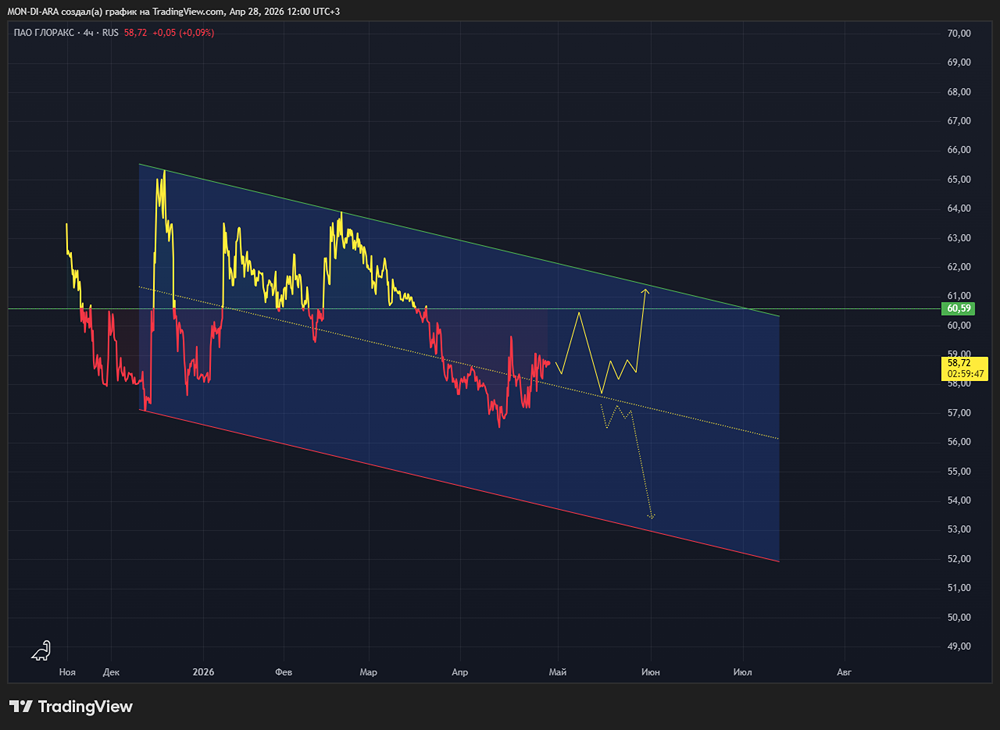
Task: Click the Июн month label on time axis
Action: click(651, 672)
